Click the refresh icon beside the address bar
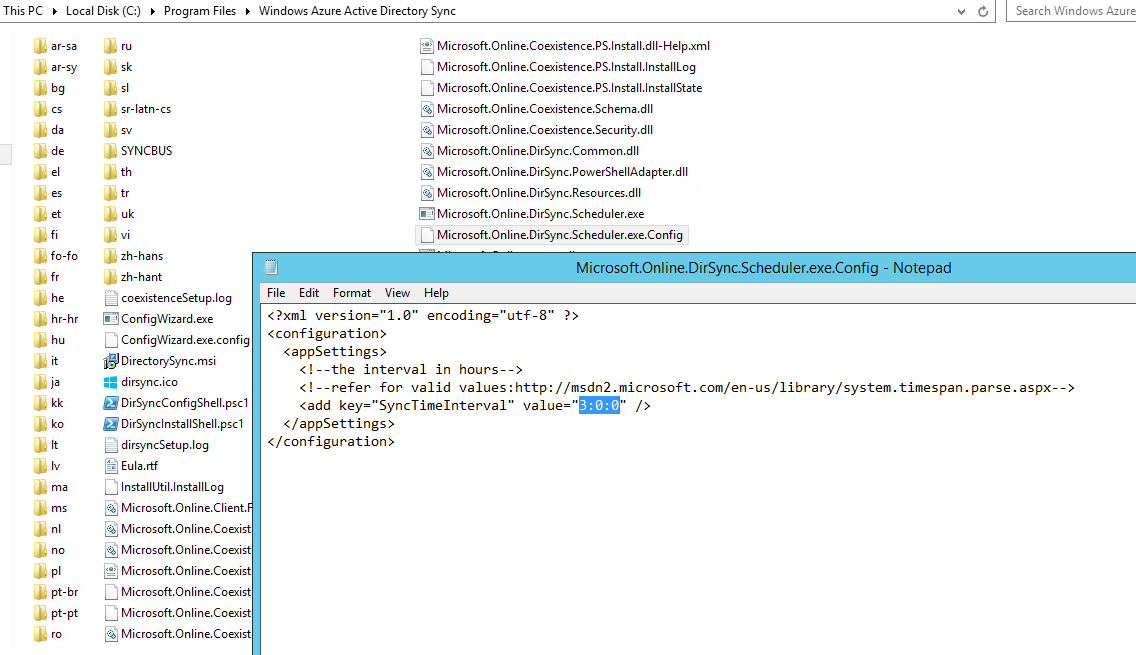 click(983, 11)
